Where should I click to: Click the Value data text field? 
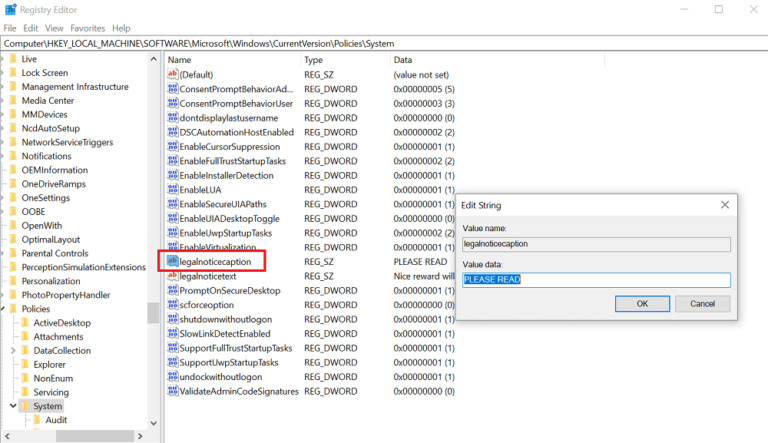tap(596, 280)
